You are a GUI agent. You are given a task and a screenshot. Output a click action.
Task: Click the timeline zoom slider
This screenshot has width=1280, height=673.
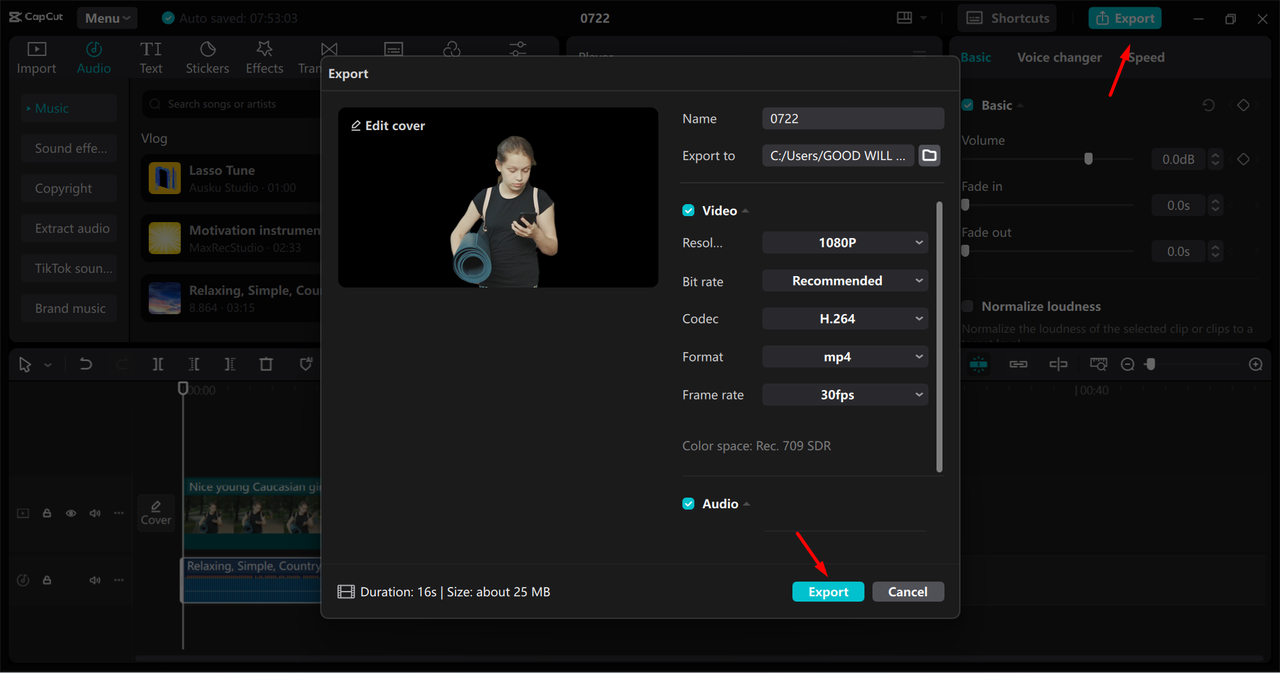click(x=1150, y=365)
